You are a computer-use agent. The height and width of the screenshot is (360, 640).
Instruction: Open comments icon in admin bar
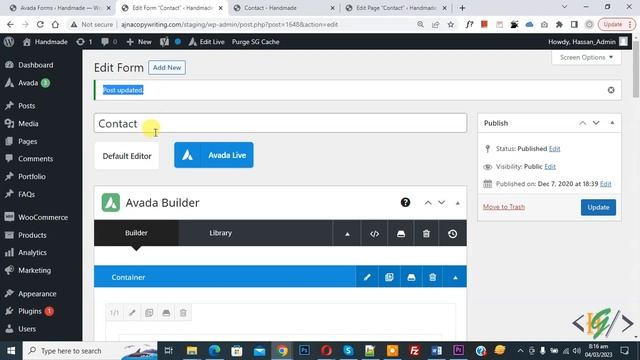pyautogui.click(x=109, y=42)
